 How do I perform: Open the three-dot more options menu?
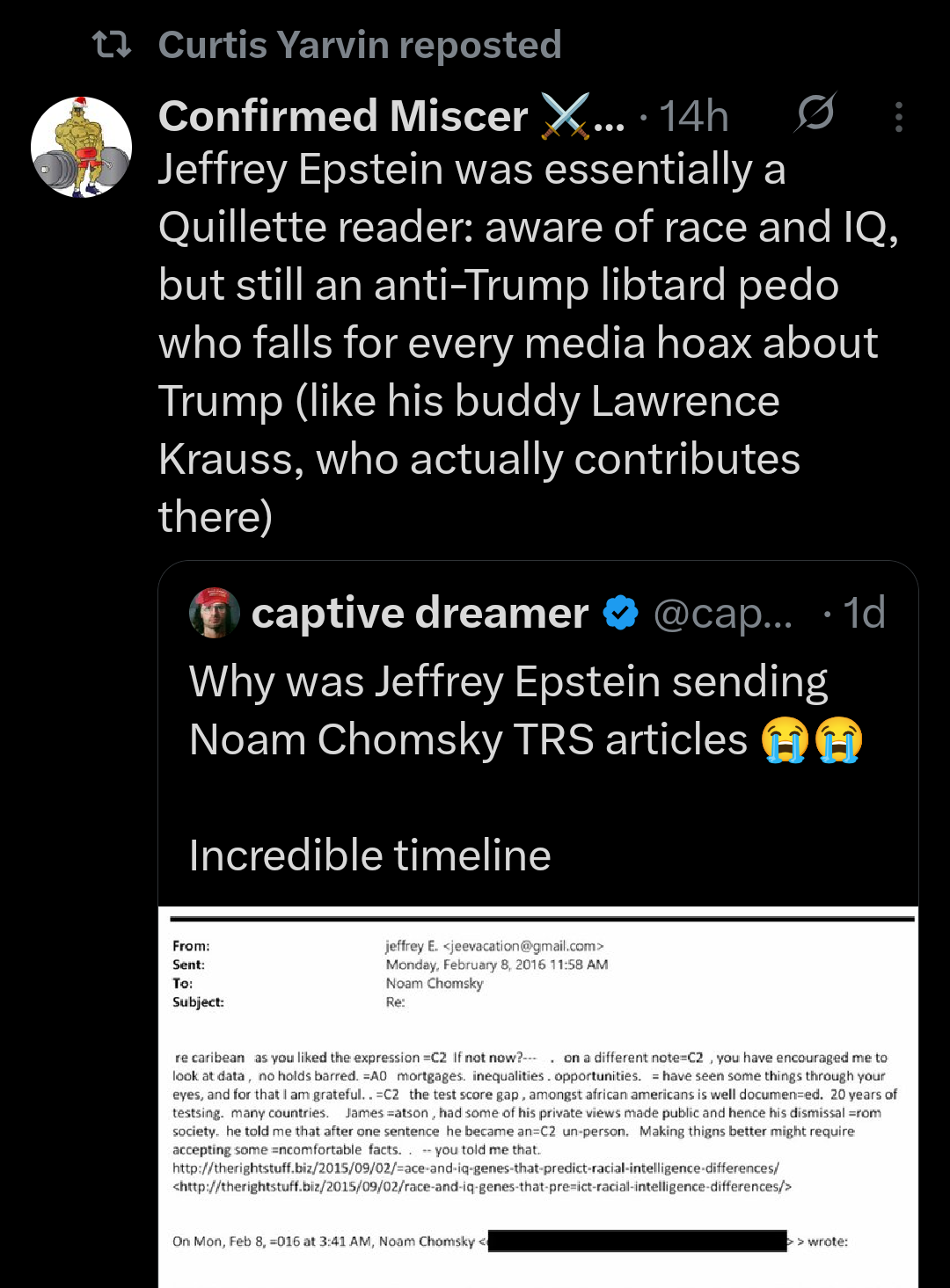tap(898, 115)
